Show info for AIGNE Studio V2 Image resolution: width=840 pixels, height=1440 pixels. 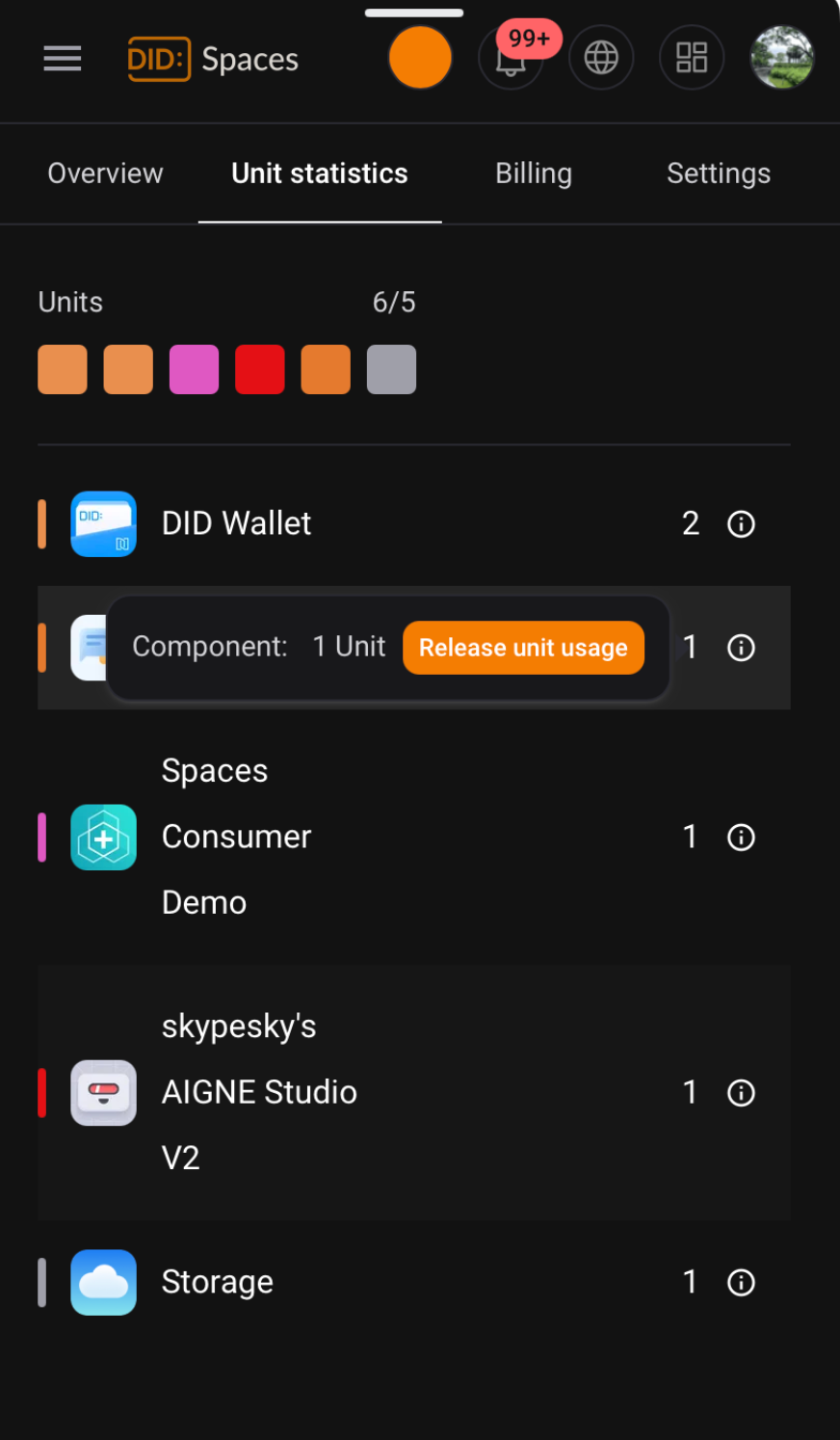[x=741, y=1093]
